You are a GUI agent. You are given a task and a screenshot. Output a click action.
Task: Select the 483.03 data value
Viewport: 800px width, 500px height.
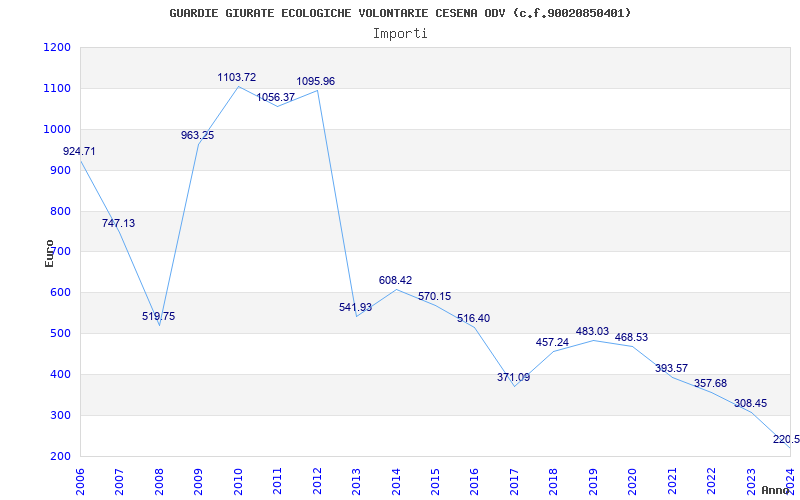coord(592,332)
